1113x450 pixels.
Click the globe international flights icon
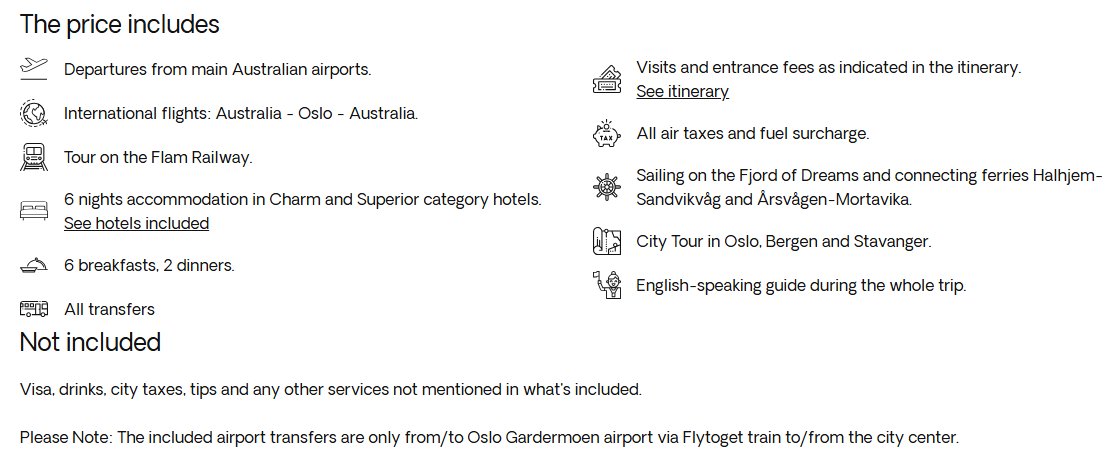tap(33, 113)
